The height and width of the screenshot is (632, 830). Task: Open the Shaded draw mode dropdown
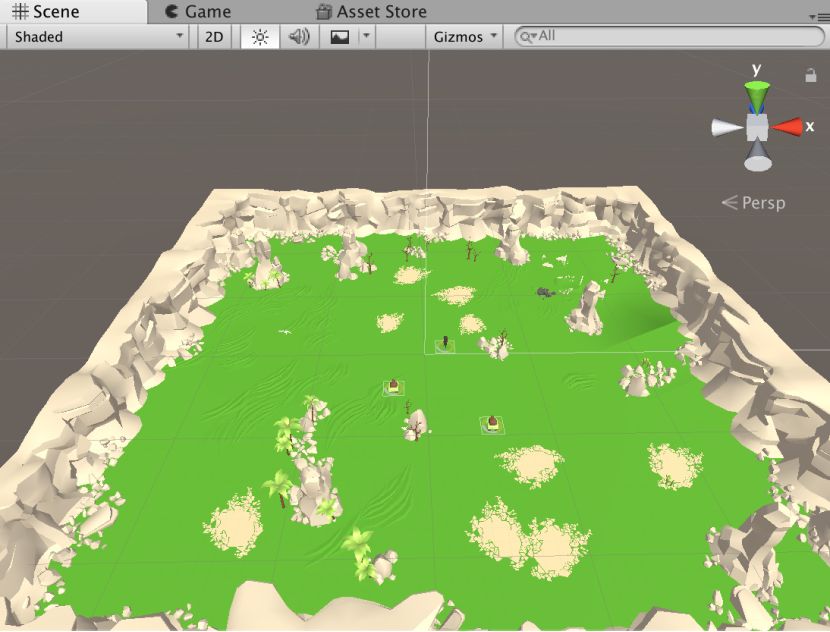[98, 37]
